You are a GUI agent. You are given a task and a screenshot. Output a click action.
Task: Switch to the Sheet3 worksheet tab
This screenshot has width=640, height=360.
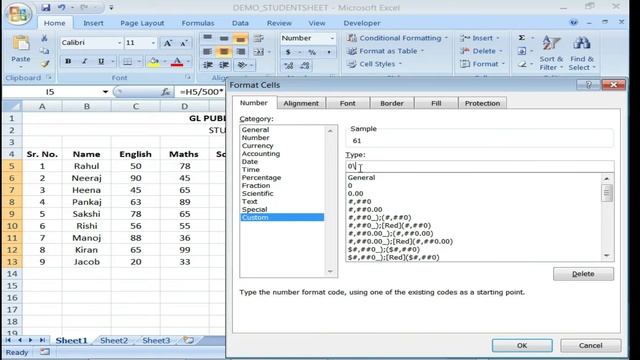coord(156,340)
